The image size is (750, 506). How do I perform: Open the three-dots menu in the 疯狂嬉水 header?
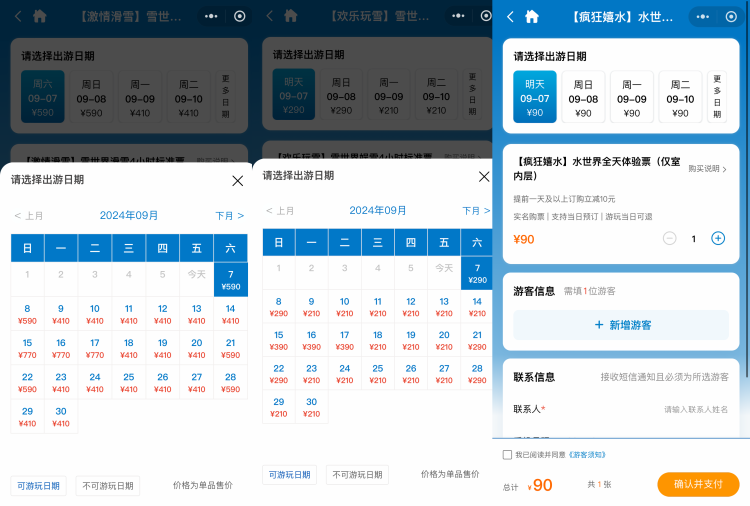click(x=708, y=16)
